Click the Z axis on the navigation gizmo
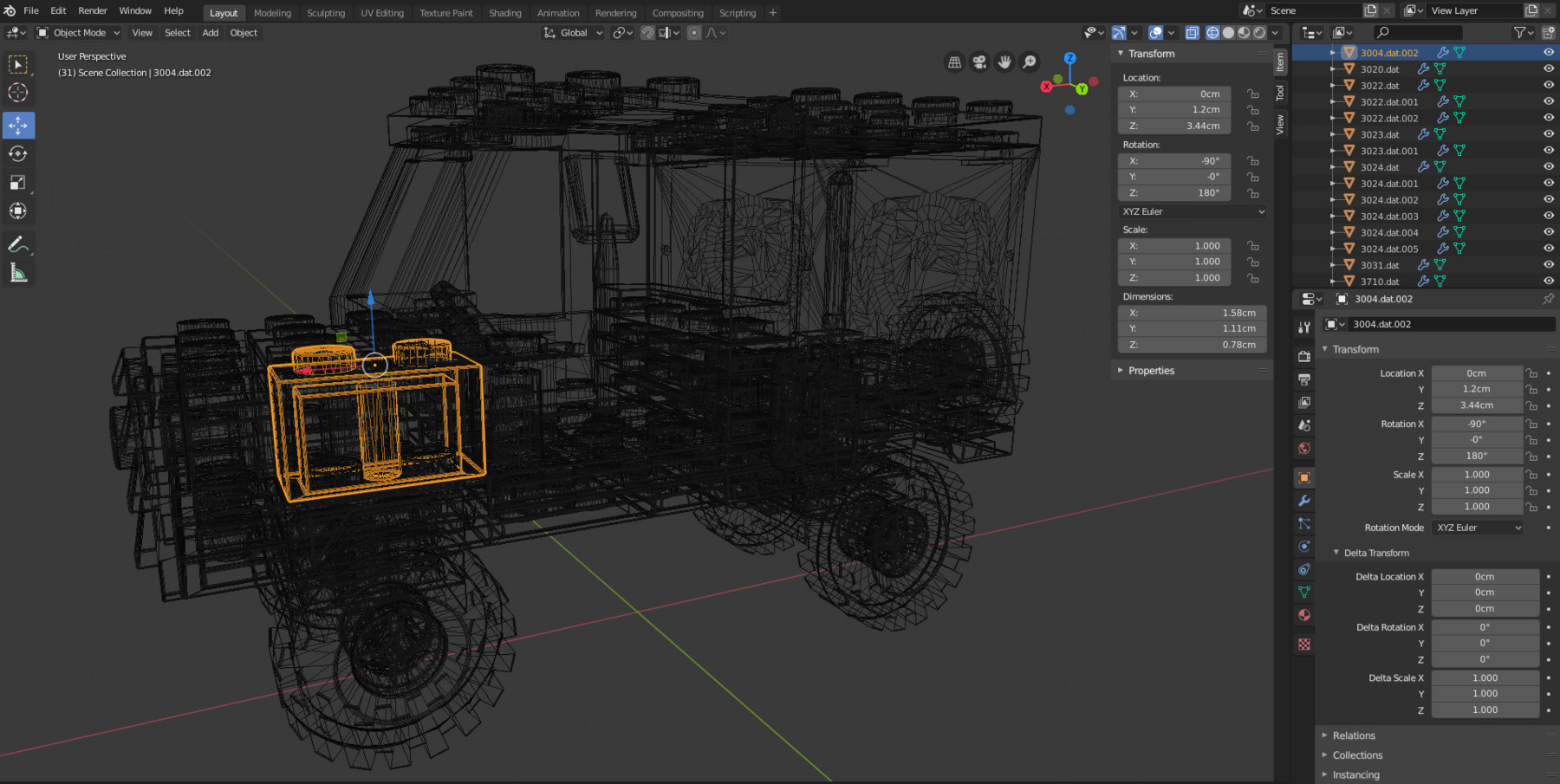 (x=1069, y=57)
